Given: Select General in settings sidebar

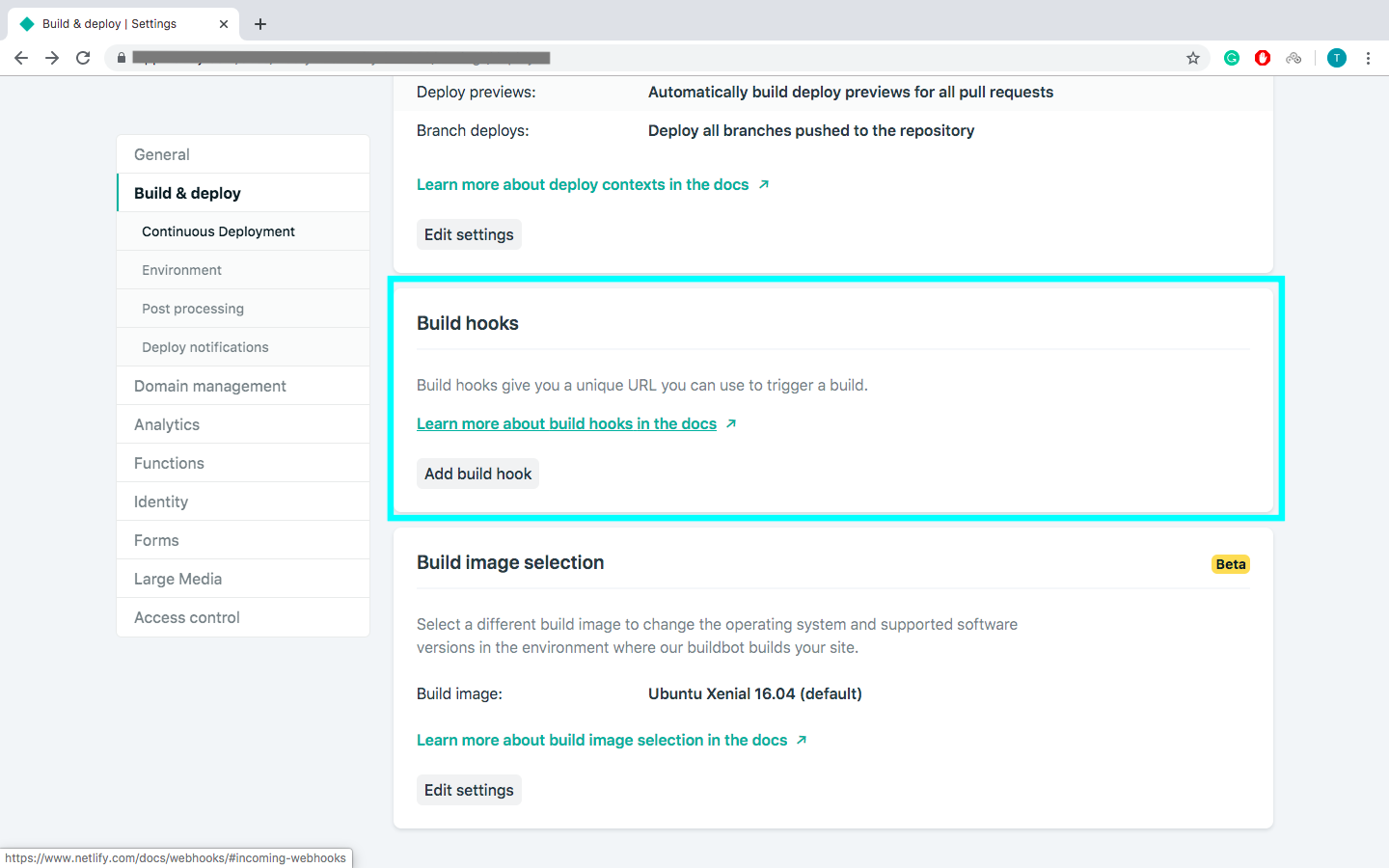Looking at the screenshot, I should (x=162, y=154).
